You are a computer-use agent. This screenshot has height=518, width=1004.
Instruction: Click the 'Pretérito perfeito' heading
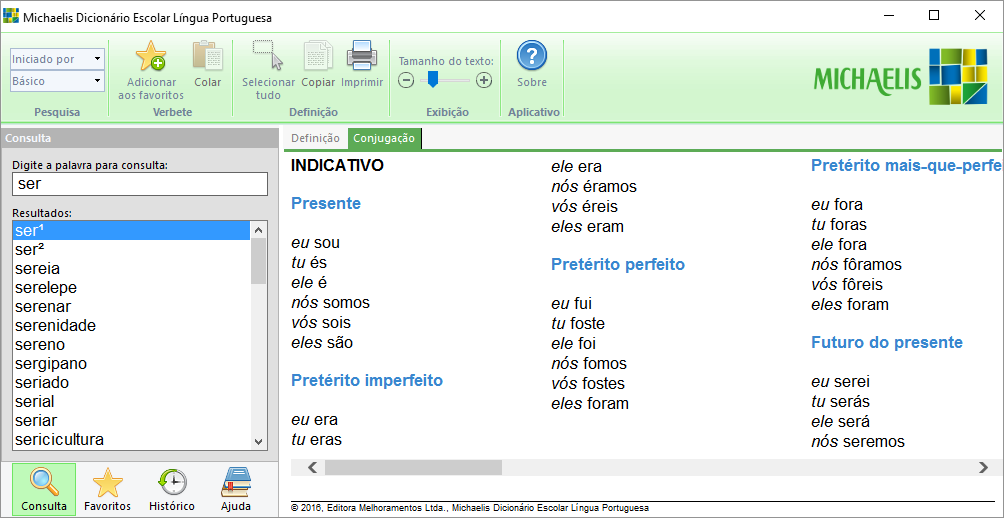618,264
